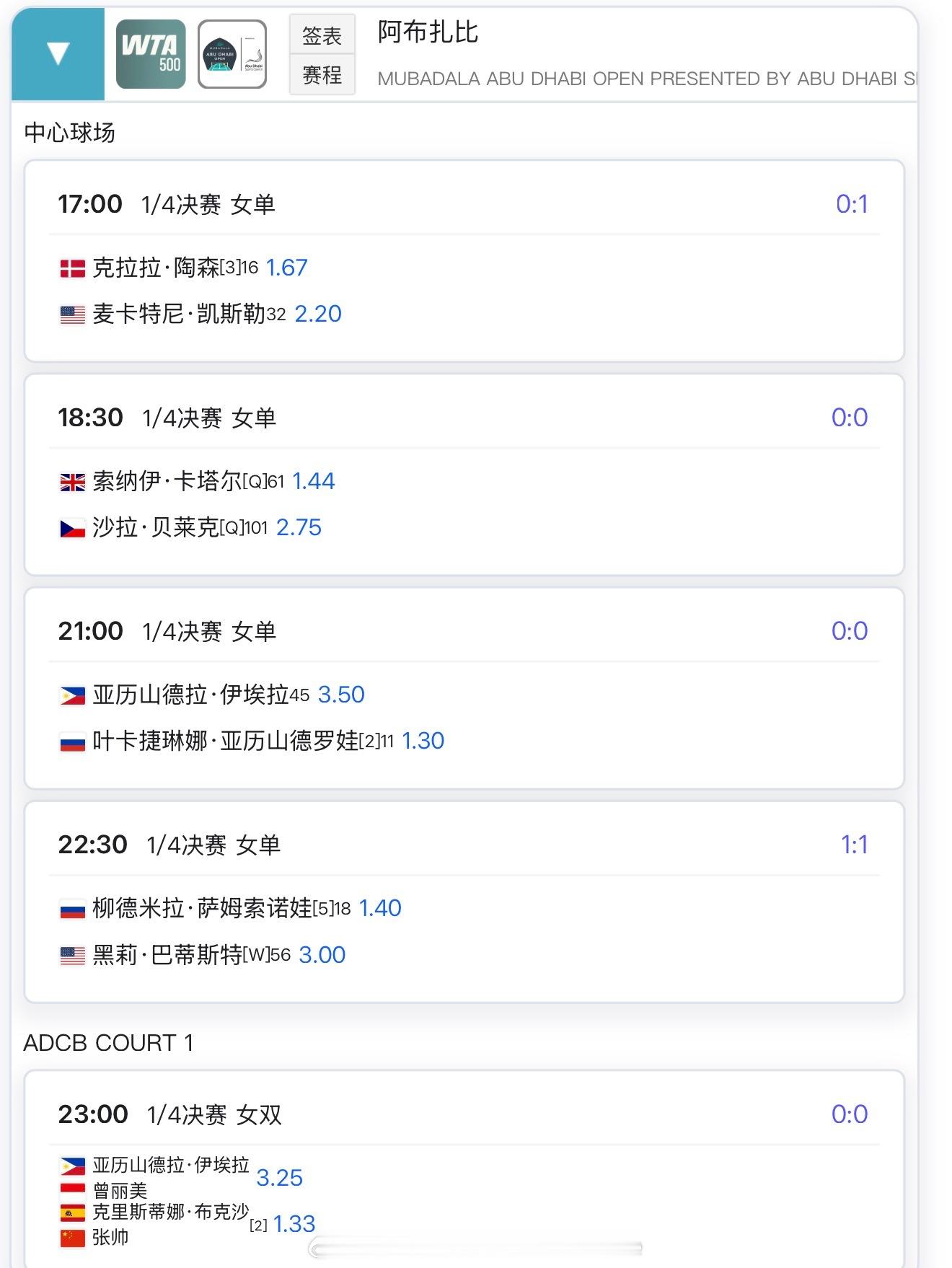Expand the teal dropdown triangle at top left
Image resolution: width=952 pixels, height=1268 pixels.
58,53
